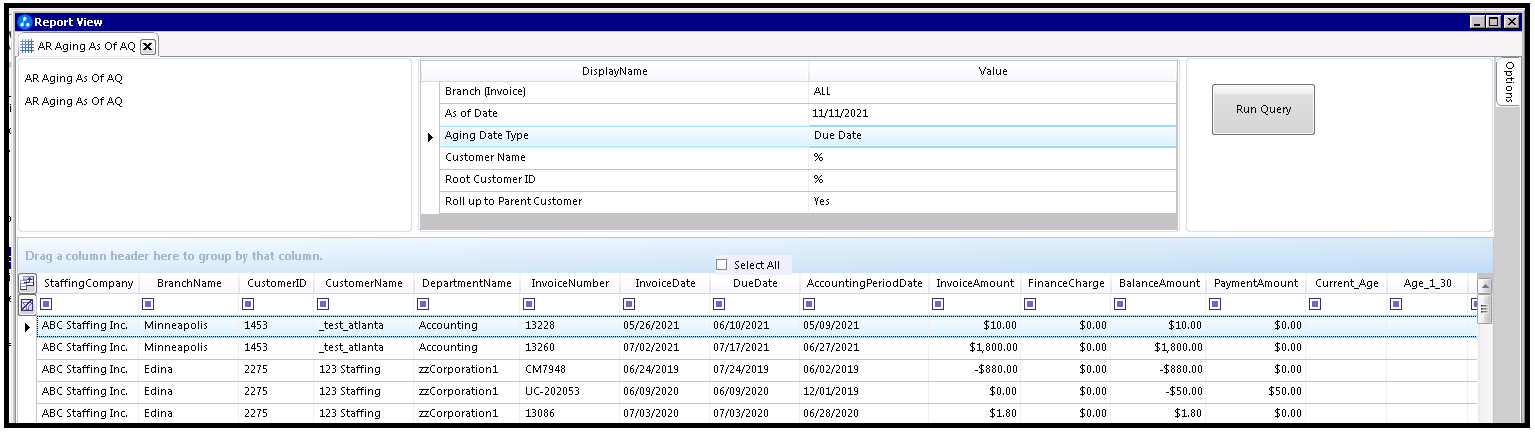Image resolution: width=1535 pixels, height=432 pixels.
Task: Check the Select All checkbox
Action: (x=722, y=265)
